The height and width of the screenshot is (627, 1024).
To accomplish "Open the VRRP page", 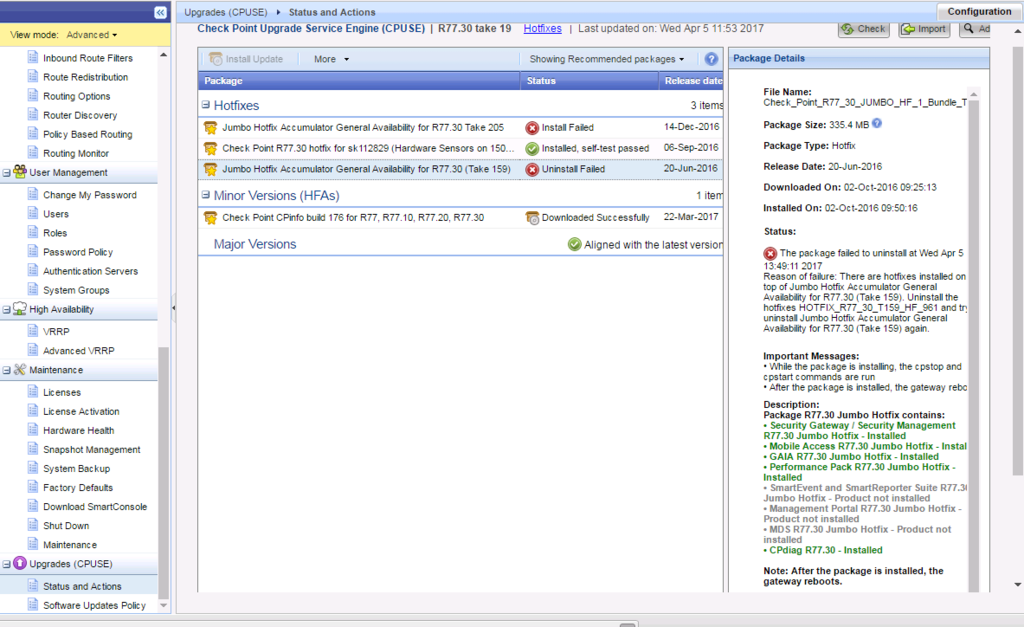I will pos(56,331).
